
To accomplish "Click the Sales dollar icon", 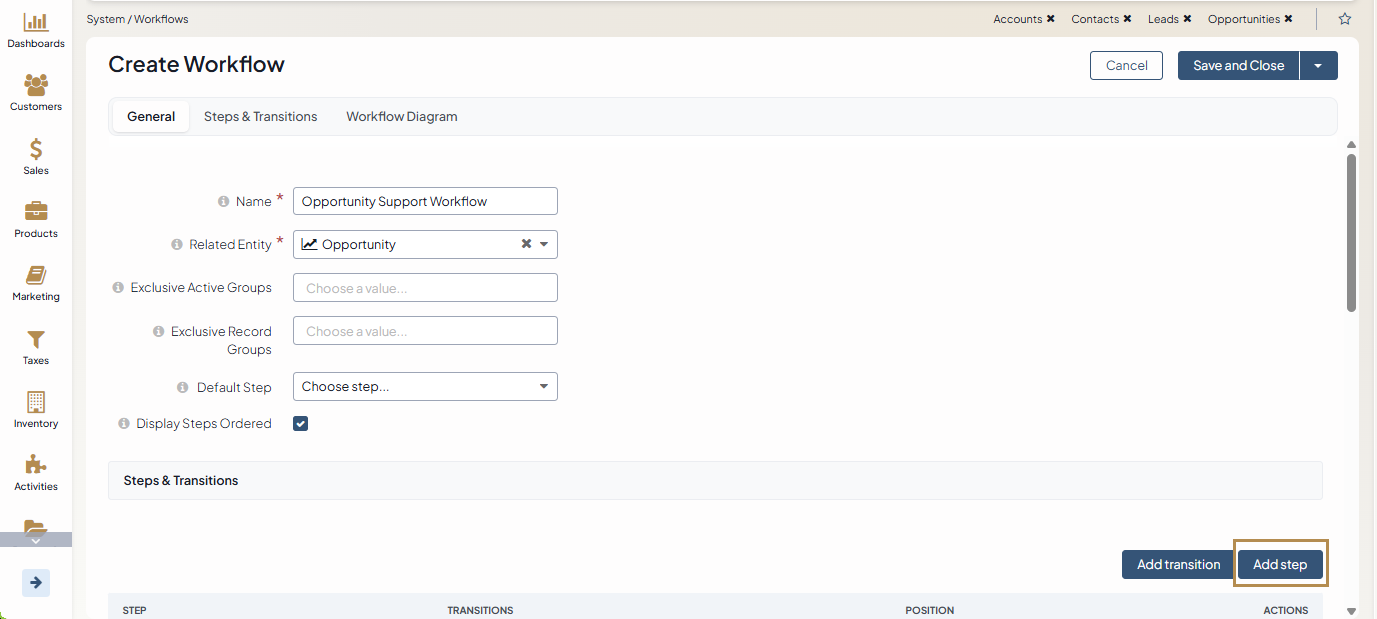I will [36, 150].
